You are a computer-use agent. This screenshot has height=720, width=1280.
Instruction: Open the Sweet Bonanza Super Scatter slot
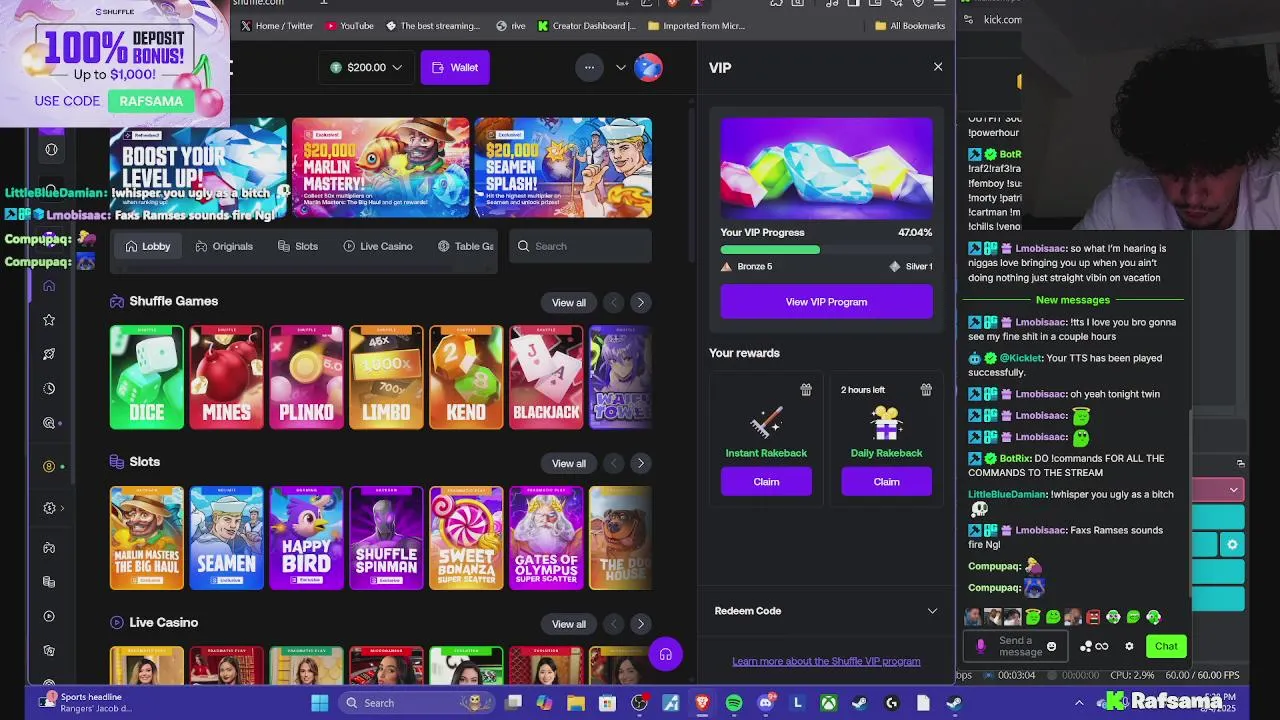[466, 538]
